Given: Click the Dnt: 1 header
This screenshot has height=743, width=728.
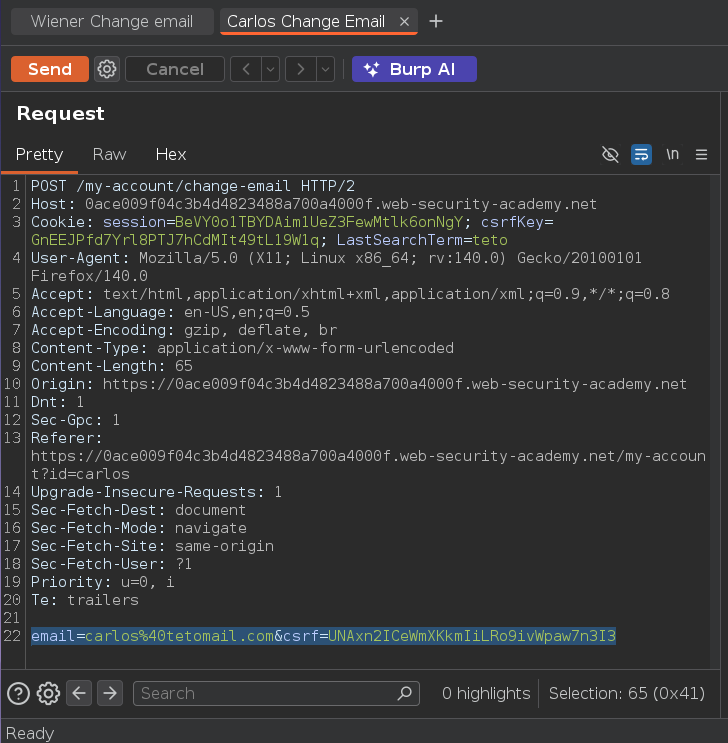Looking at the screenshot, I should point(57,402).
